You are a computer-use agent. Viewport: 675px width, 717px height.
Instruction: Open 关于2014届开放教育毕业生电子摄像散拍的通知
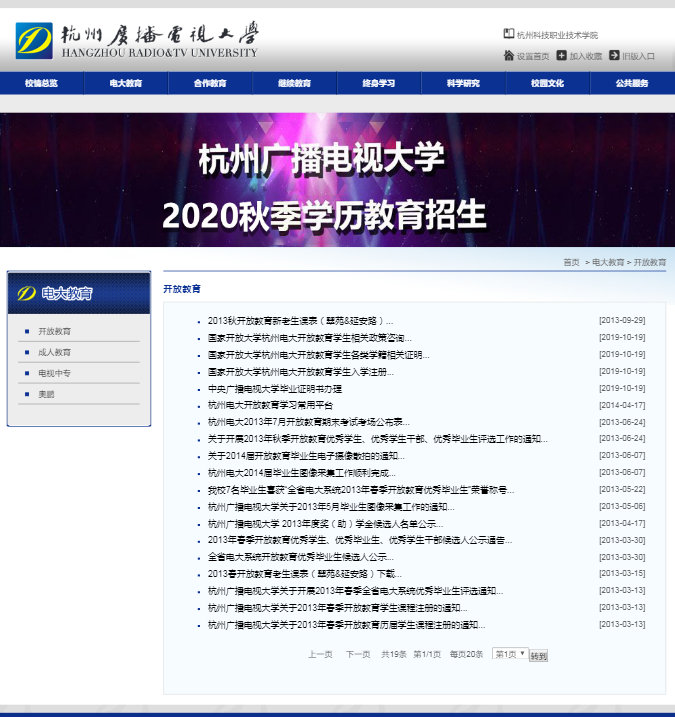click(x=306, y=456)
